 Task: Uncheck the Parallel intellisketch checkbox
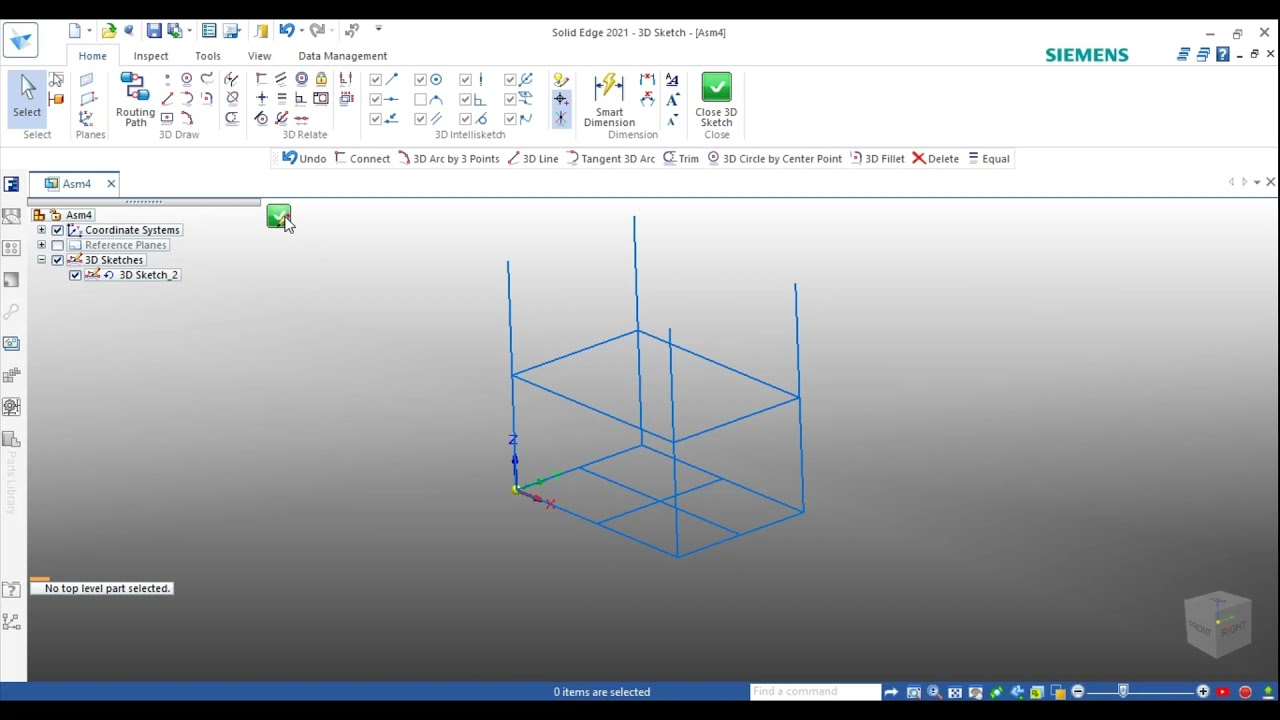pos(420,118)
